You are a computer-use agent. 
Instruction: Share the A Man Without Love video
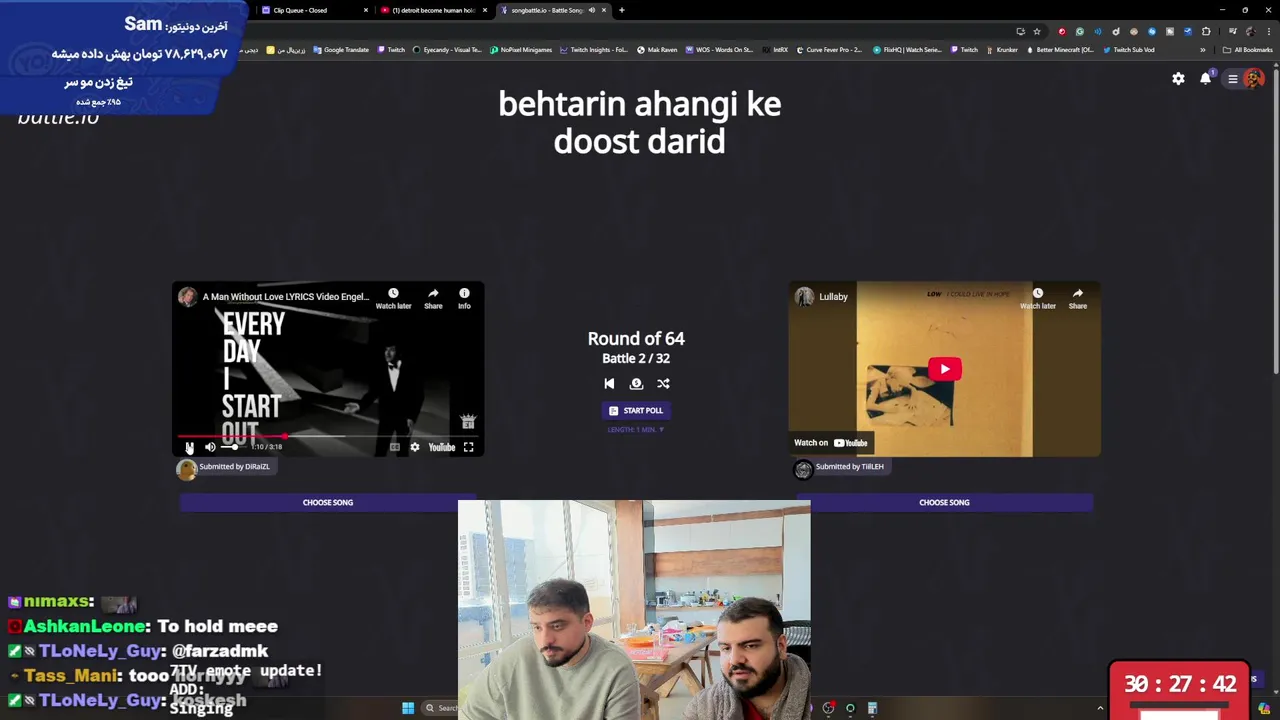point(433,298)
